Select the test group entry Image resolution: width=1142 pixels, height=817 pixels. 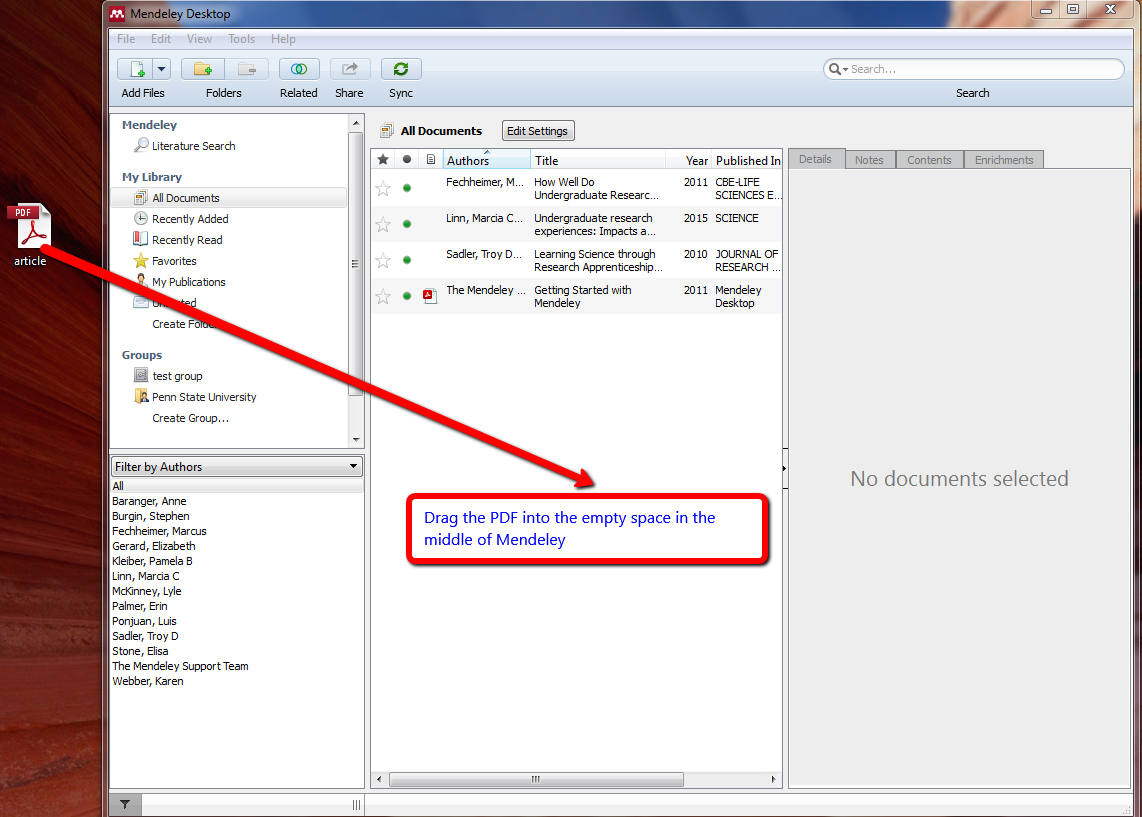(x=168, y=376)
